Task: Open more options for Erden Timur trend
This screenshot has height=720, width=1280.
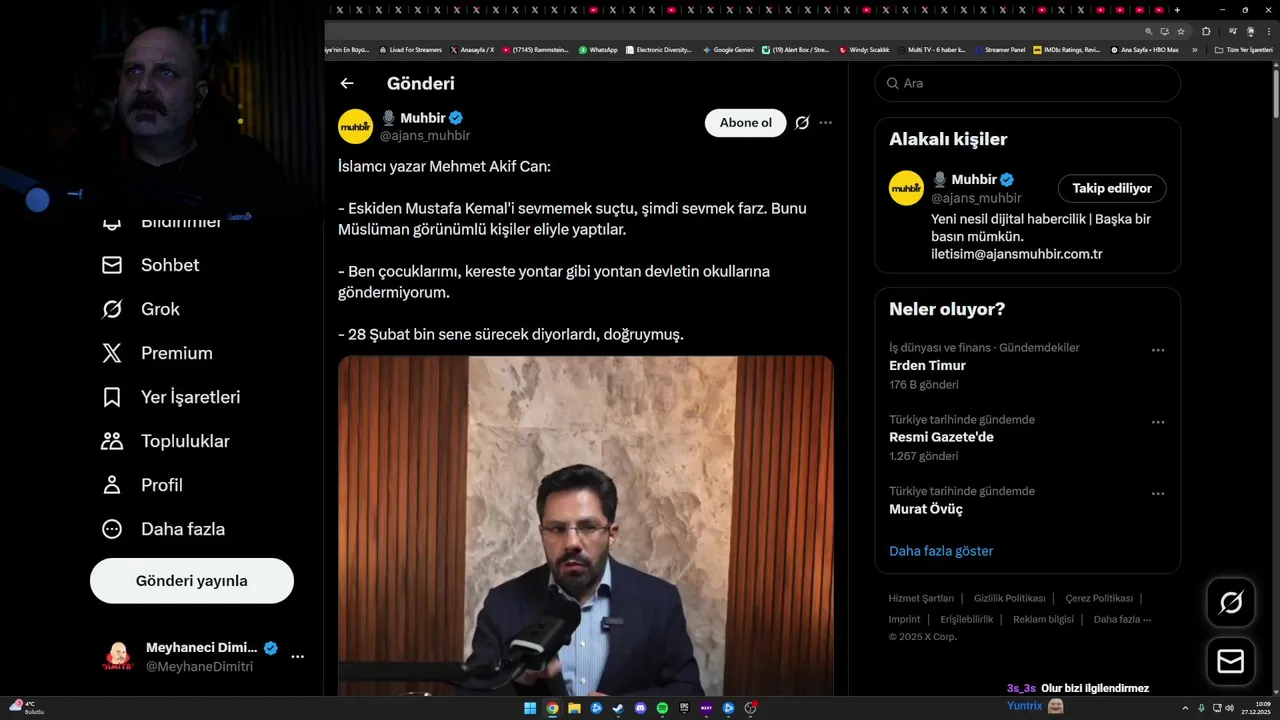Action: coord(1158,350)
